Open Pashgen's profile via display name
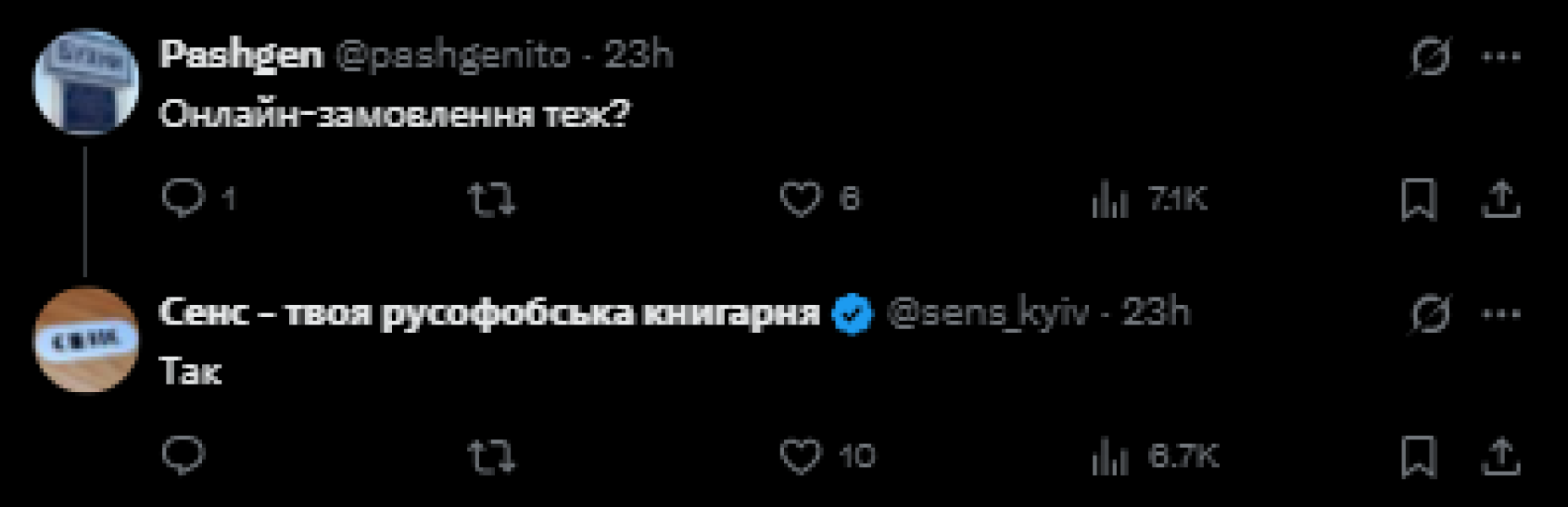The image size is (1568, 507). [241, 55]
